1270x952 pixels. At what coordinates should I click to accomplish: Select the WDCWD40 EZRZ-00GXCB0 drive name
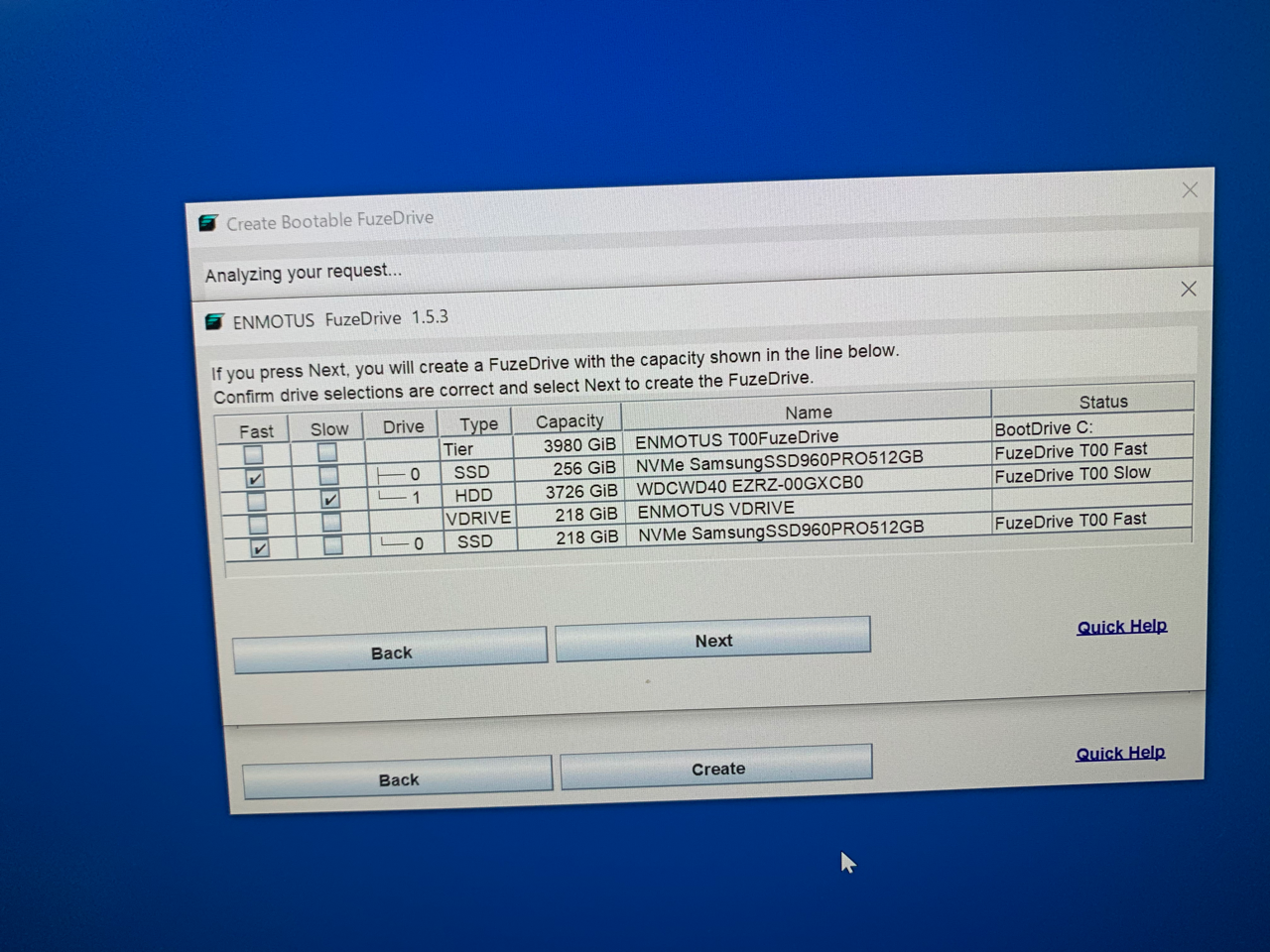click(749, 486)
